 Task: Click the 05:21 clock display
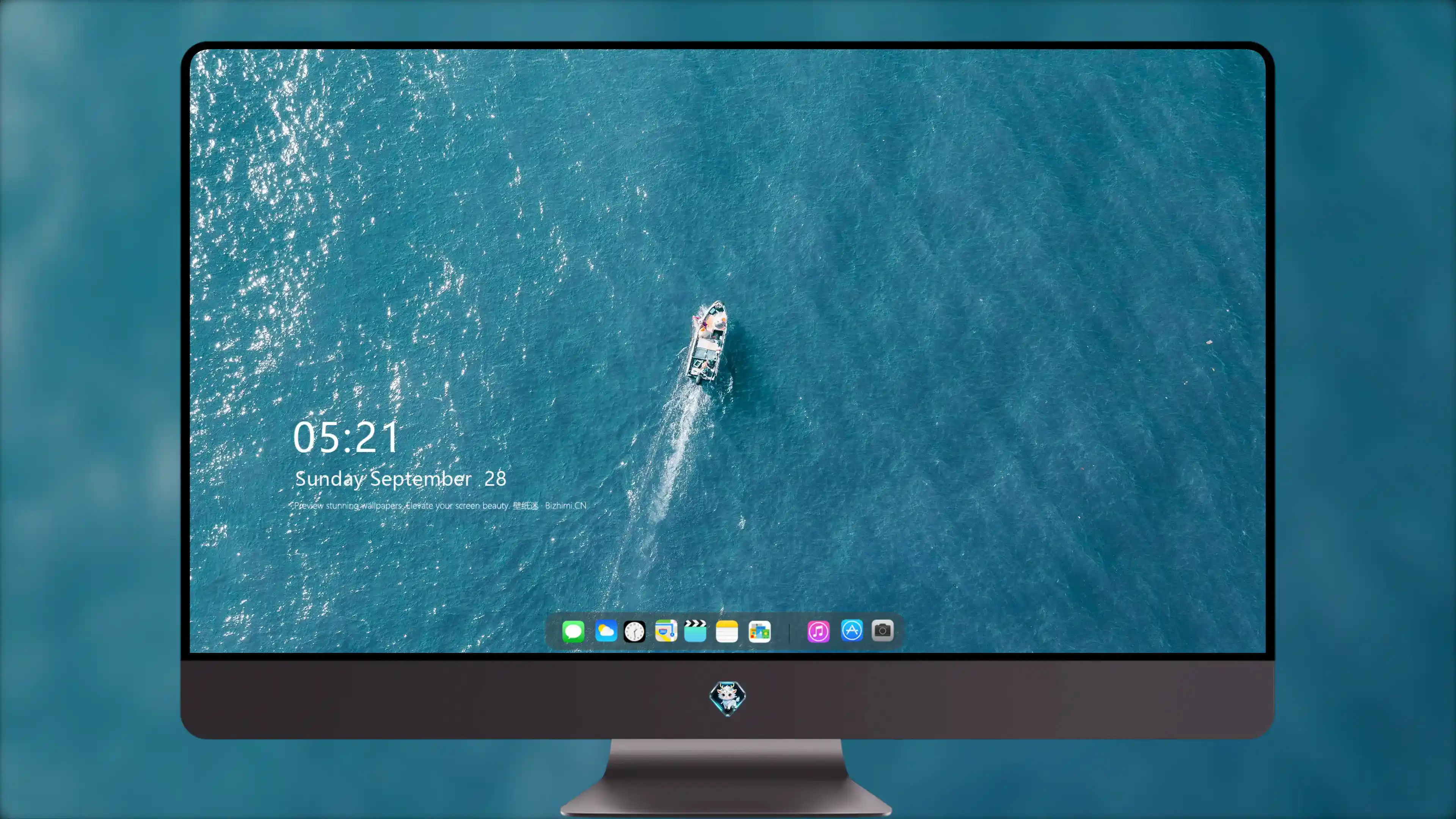click(x=346, y=437)
